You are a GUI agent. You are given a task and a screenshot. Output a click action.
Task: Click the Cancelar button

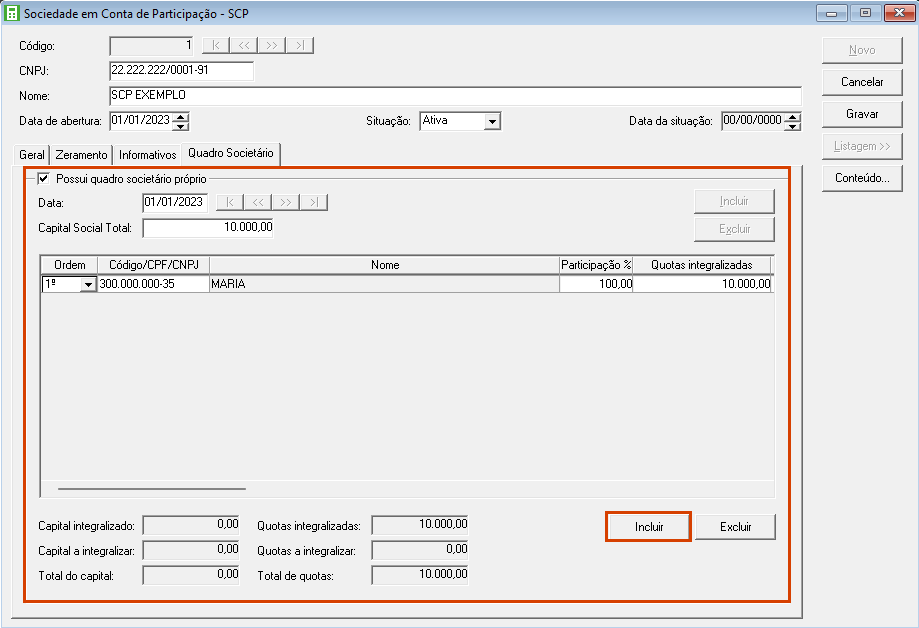click(861, 82)
